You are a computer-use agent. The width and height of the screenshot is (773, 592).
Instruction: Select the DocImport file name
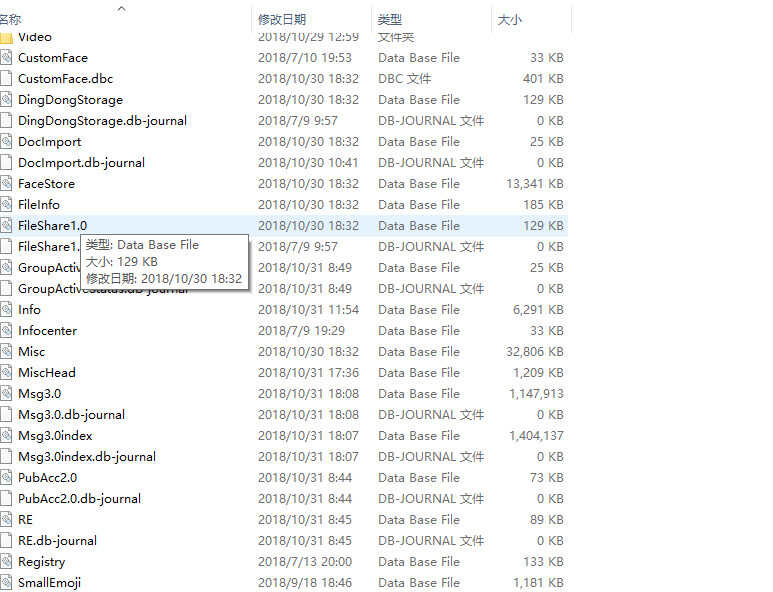point(50,142)
